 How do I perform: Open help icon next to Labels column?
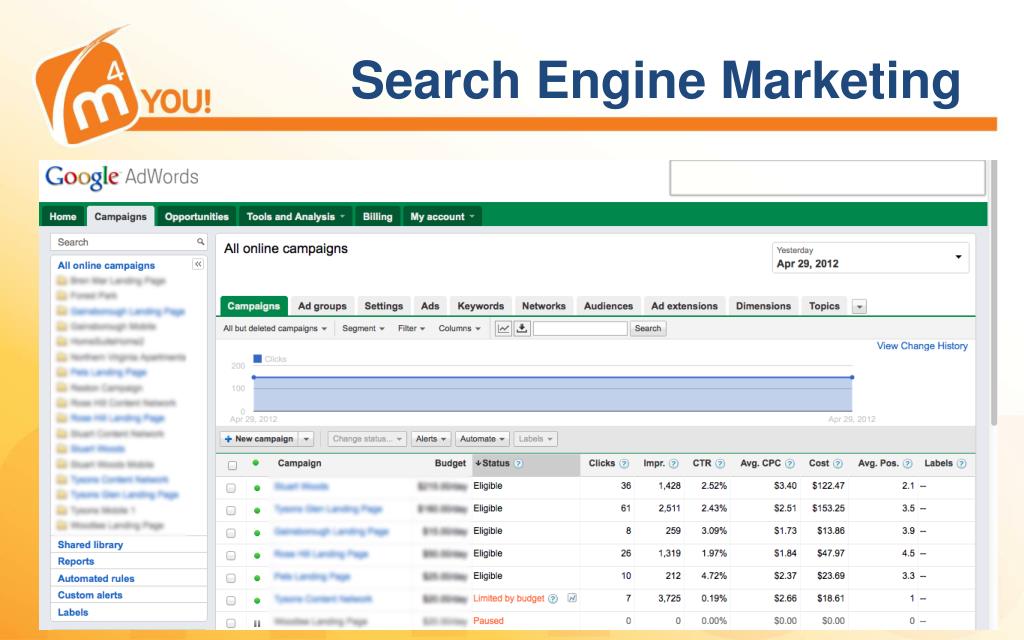(961, 464)
